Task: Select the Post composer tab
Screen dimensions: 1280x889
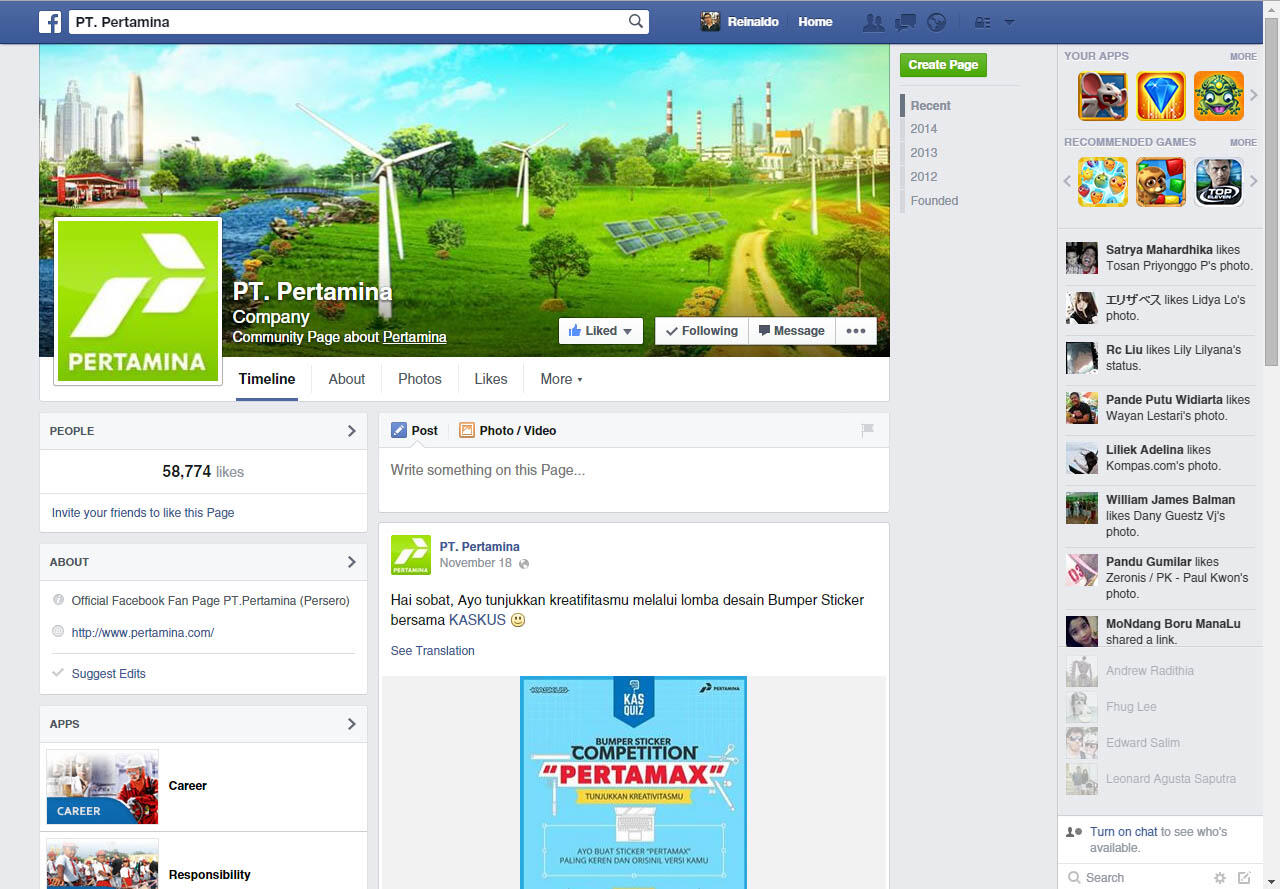Action: click(x=414, y=430)
